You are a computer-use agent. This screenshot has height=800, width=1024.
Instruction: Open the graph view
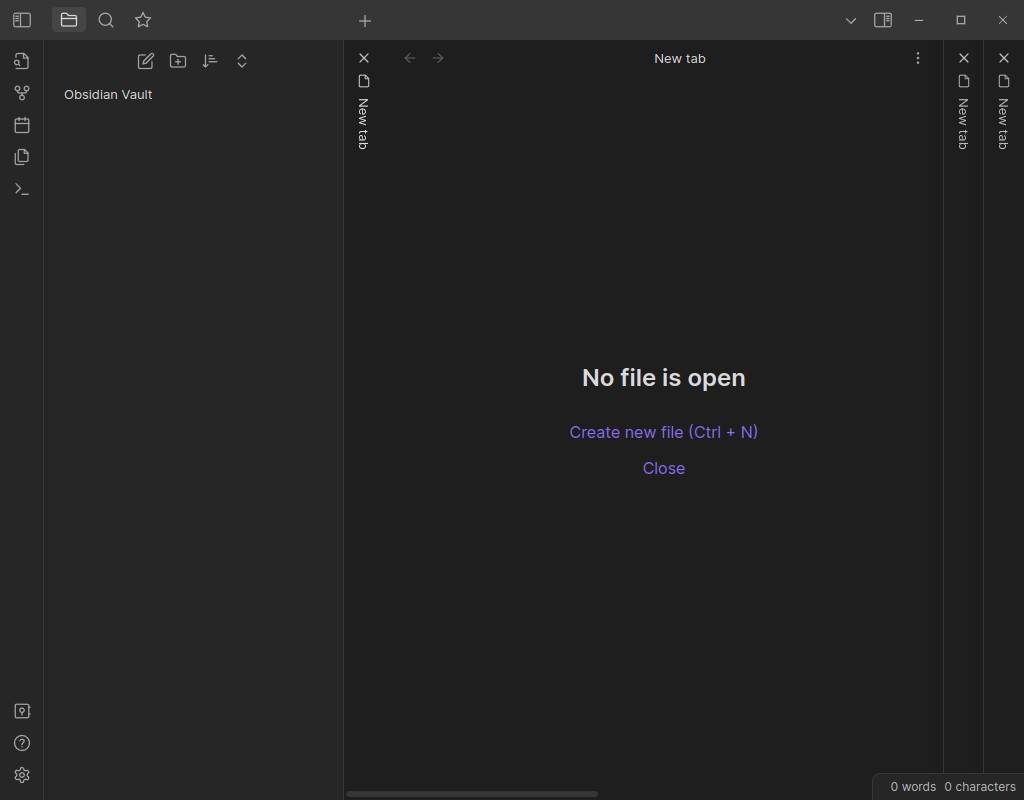pos(22,92)
